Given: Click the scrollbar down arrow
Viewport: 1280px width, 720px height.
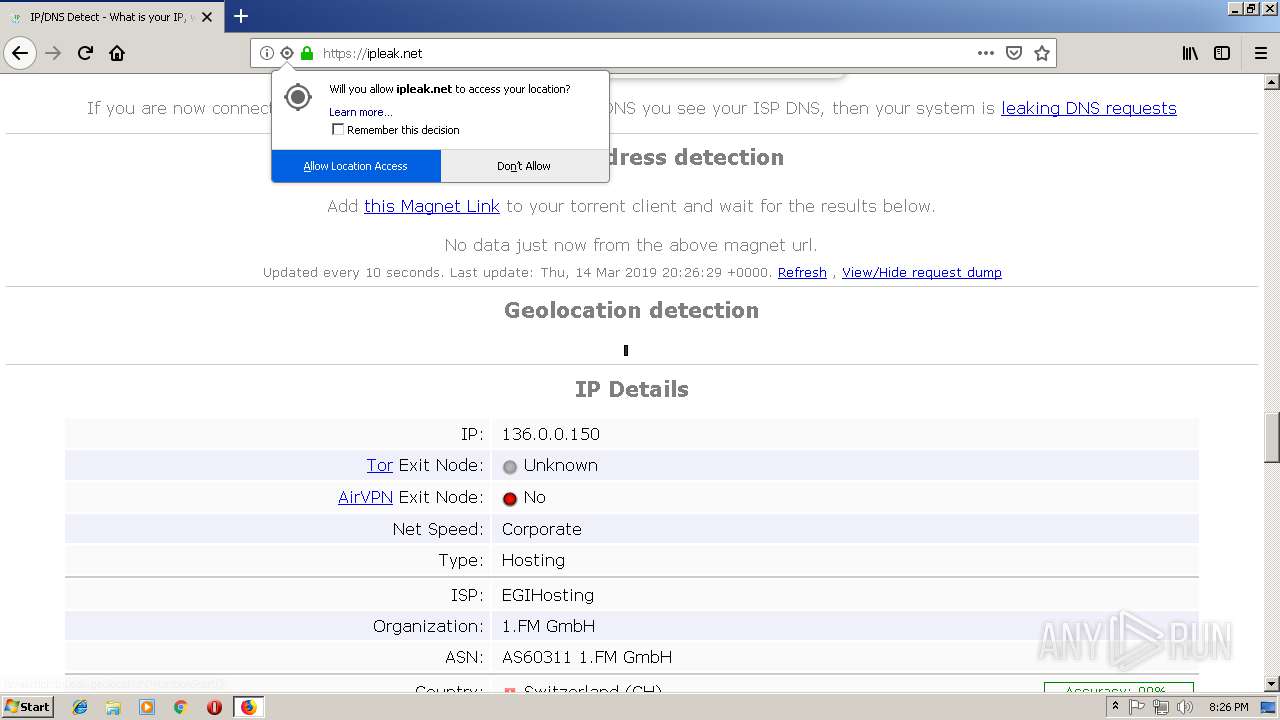Looking at the screenshot, I should [x=1272, y=684].
